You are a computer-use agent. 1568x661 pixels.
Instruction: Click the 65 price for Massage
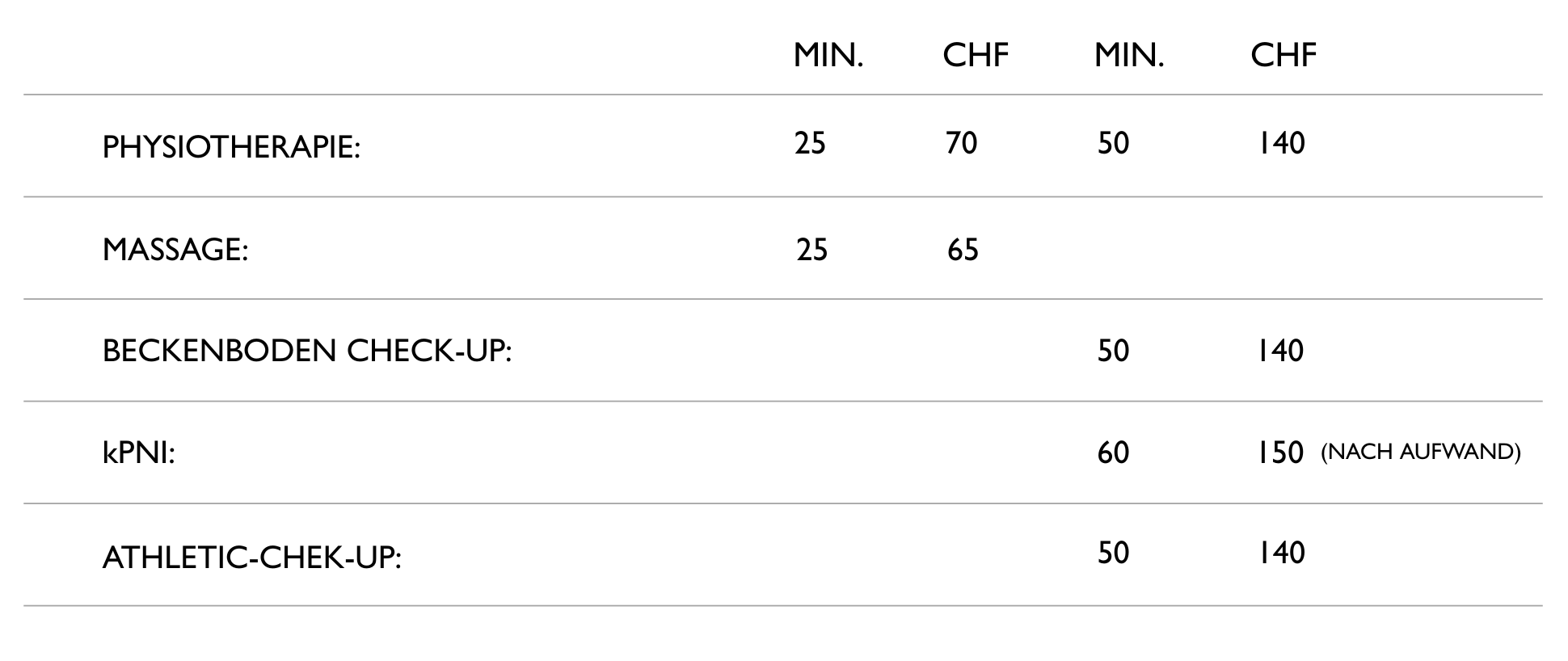coord(963,250)
